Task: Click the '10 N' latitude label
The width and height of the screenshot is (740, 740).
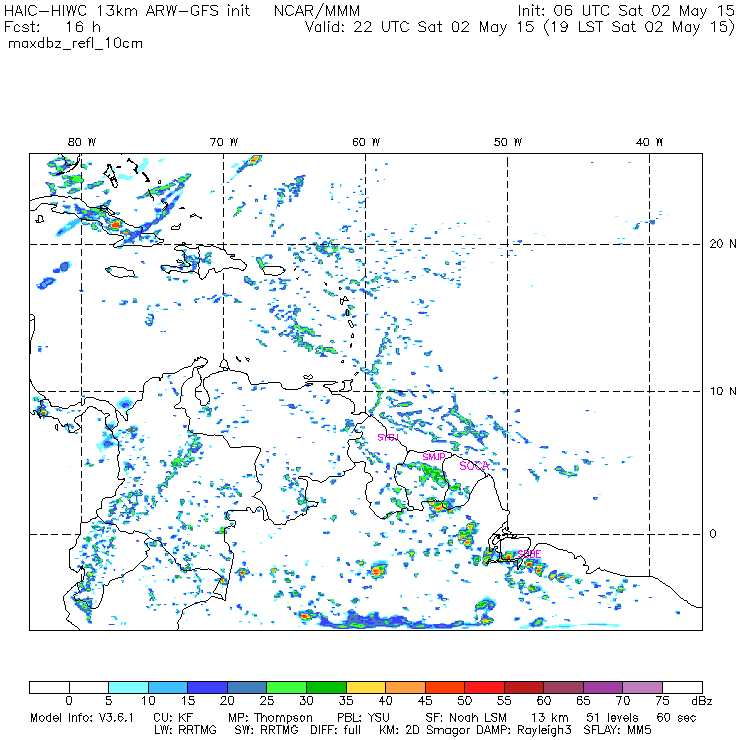Action: point(723,391)
